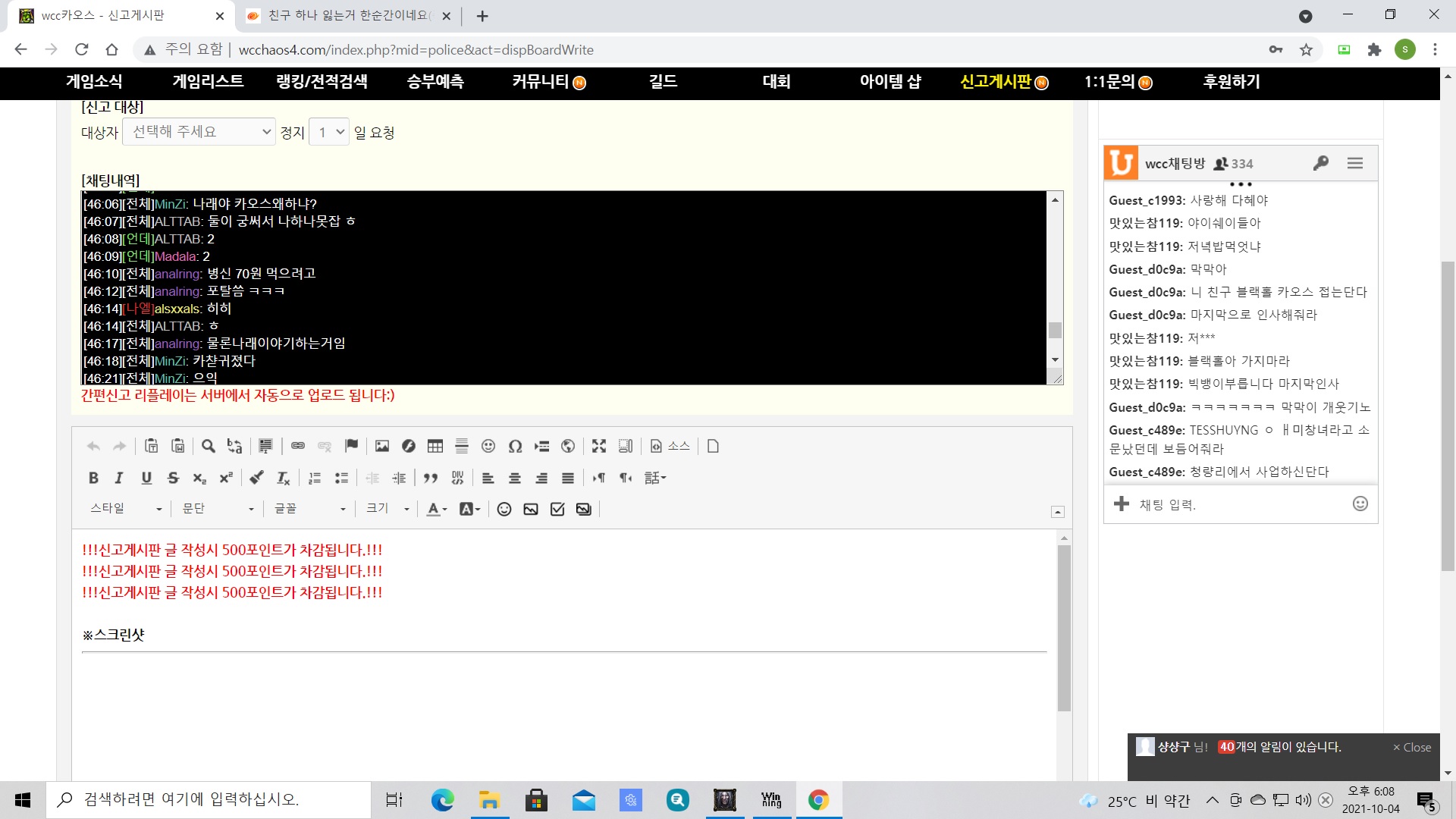1456x819 pixels.
Task: Click the 소스 source view button
Action: 670,446
